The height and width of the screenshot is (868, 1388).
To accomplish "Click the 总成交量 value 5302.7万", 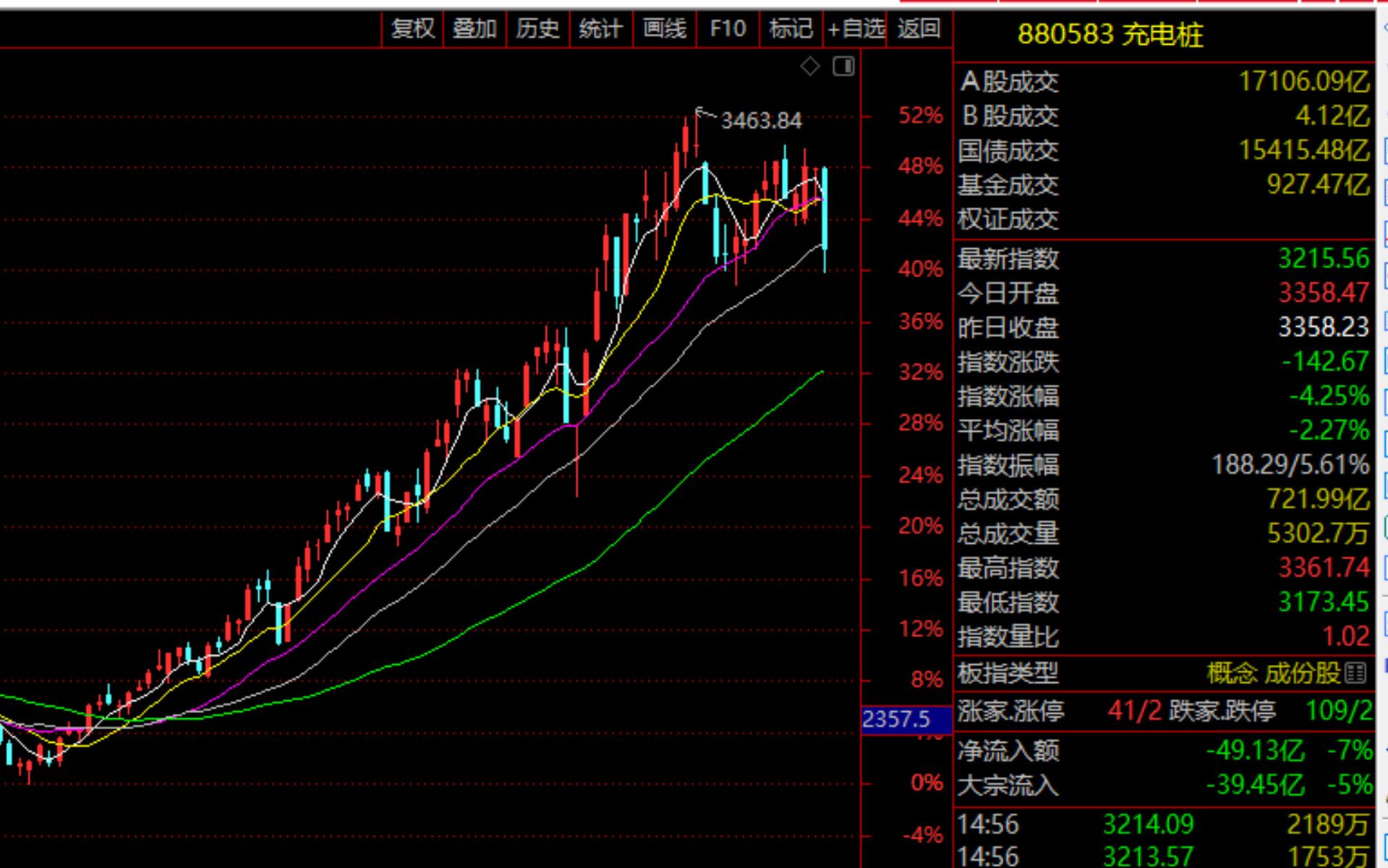I will point(1318,533).
